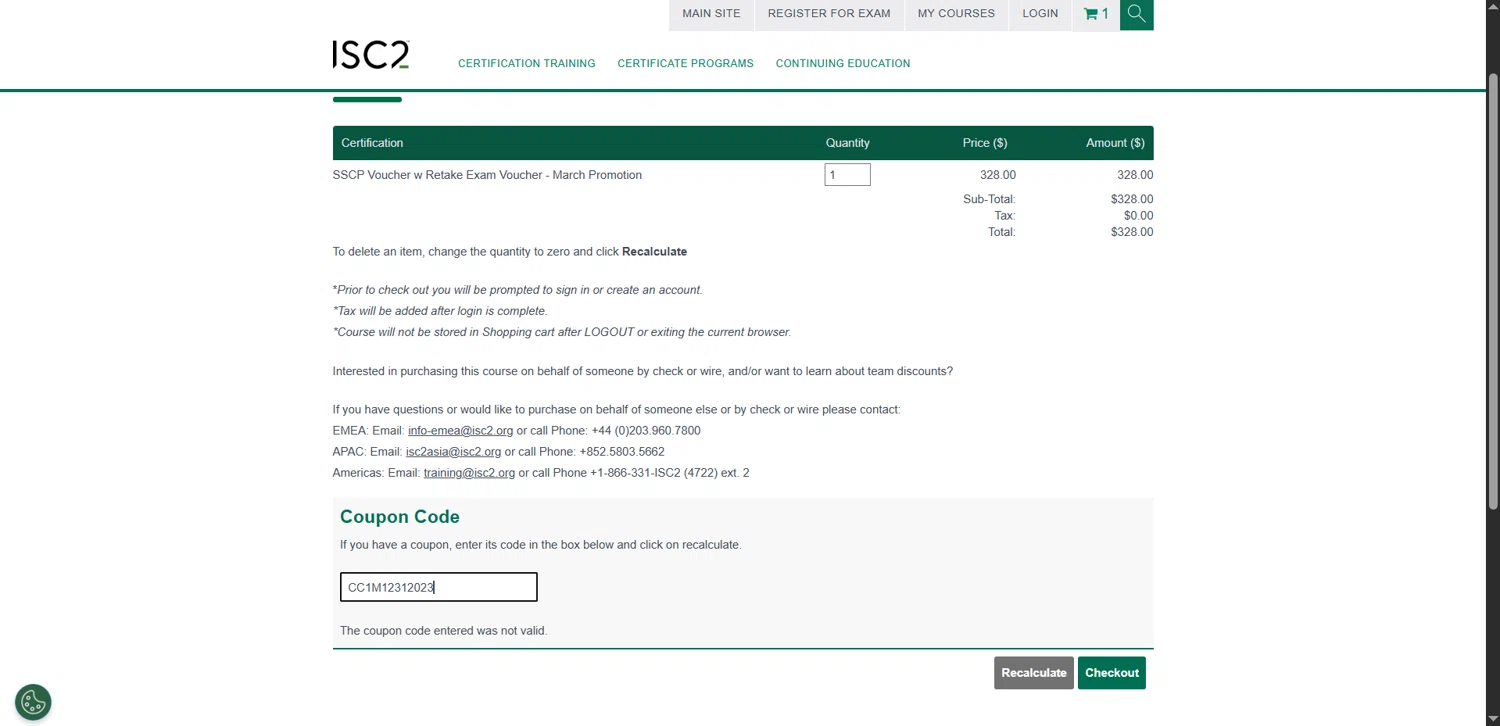Email isc2asia@isc2.org link
This screenshot has width=1500, height=726.
(x=453, y=452)
